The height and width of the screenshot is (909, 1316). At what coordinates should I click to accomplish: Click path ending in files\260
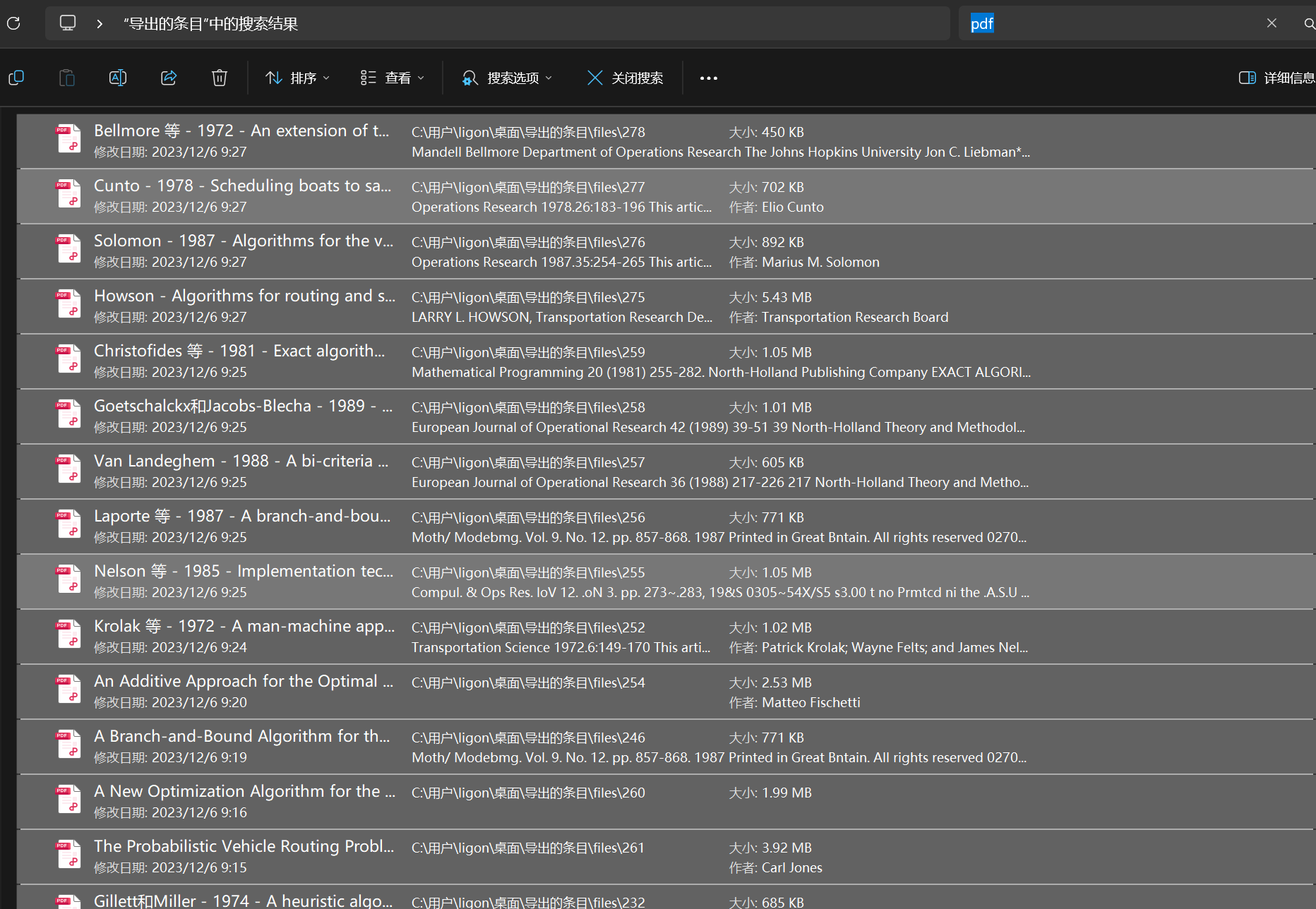point(528,793)
